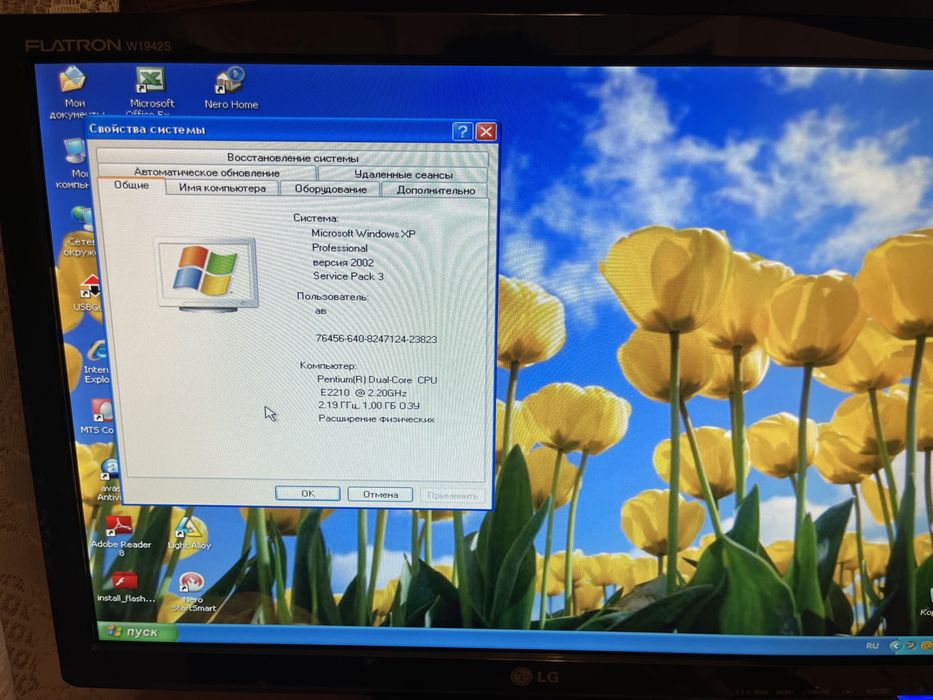Switch to the Восстановление системы tab

[x=293, y=158]
